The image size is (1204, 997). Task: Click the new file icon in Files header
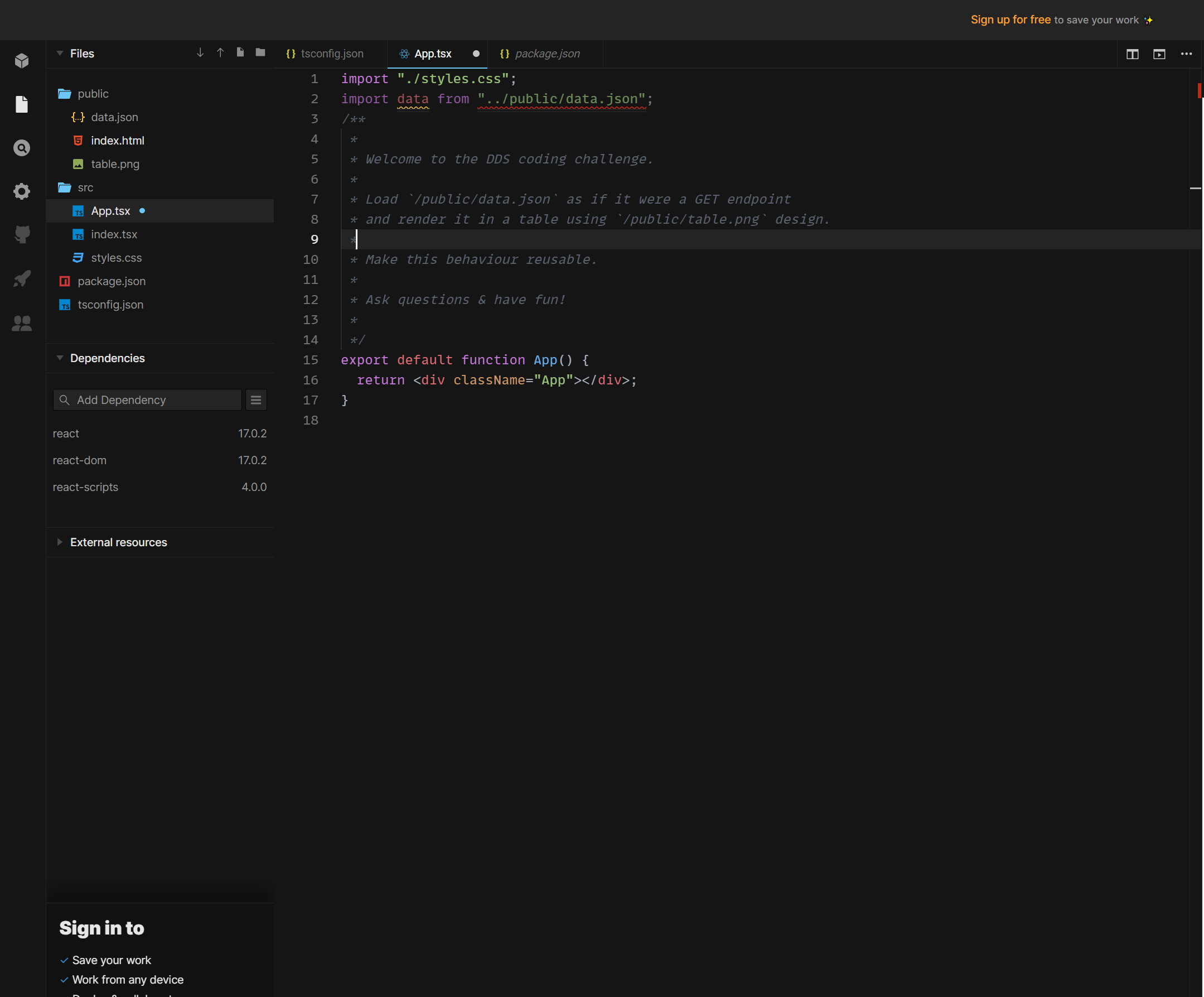point(240,53)
